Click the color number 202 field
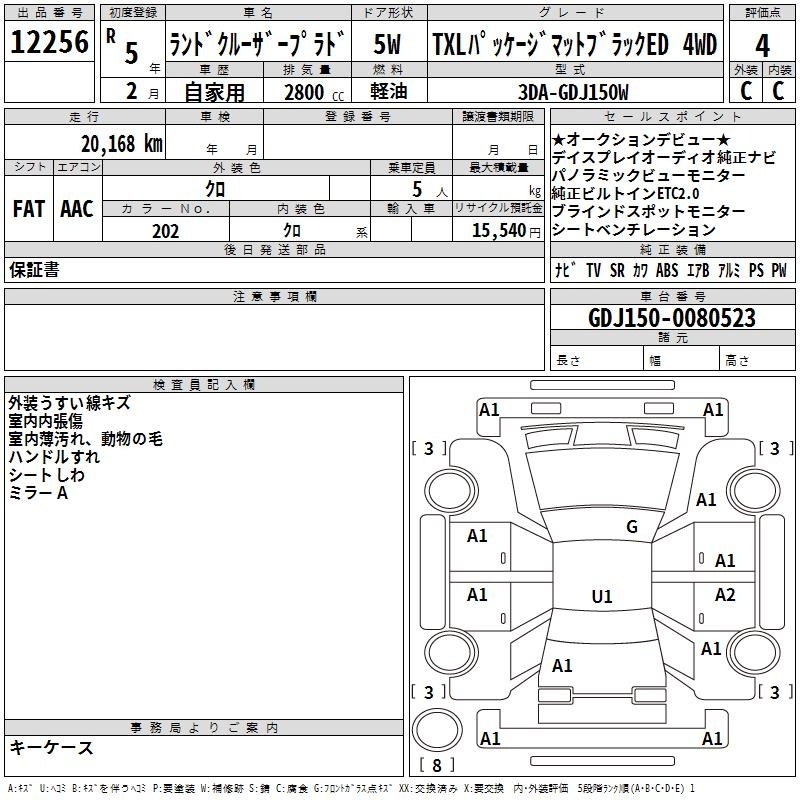 (165, 230)
